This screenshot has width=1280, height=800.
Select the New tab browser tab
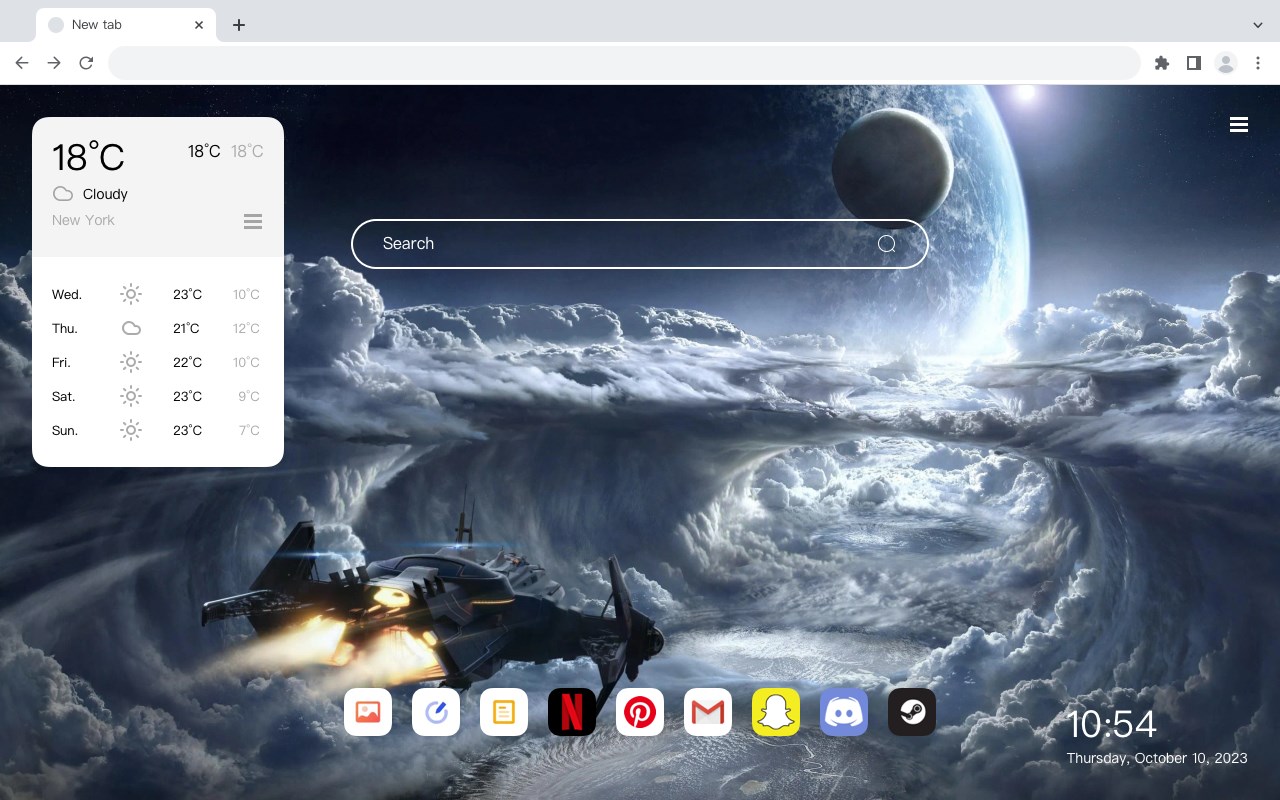(126, 25)
